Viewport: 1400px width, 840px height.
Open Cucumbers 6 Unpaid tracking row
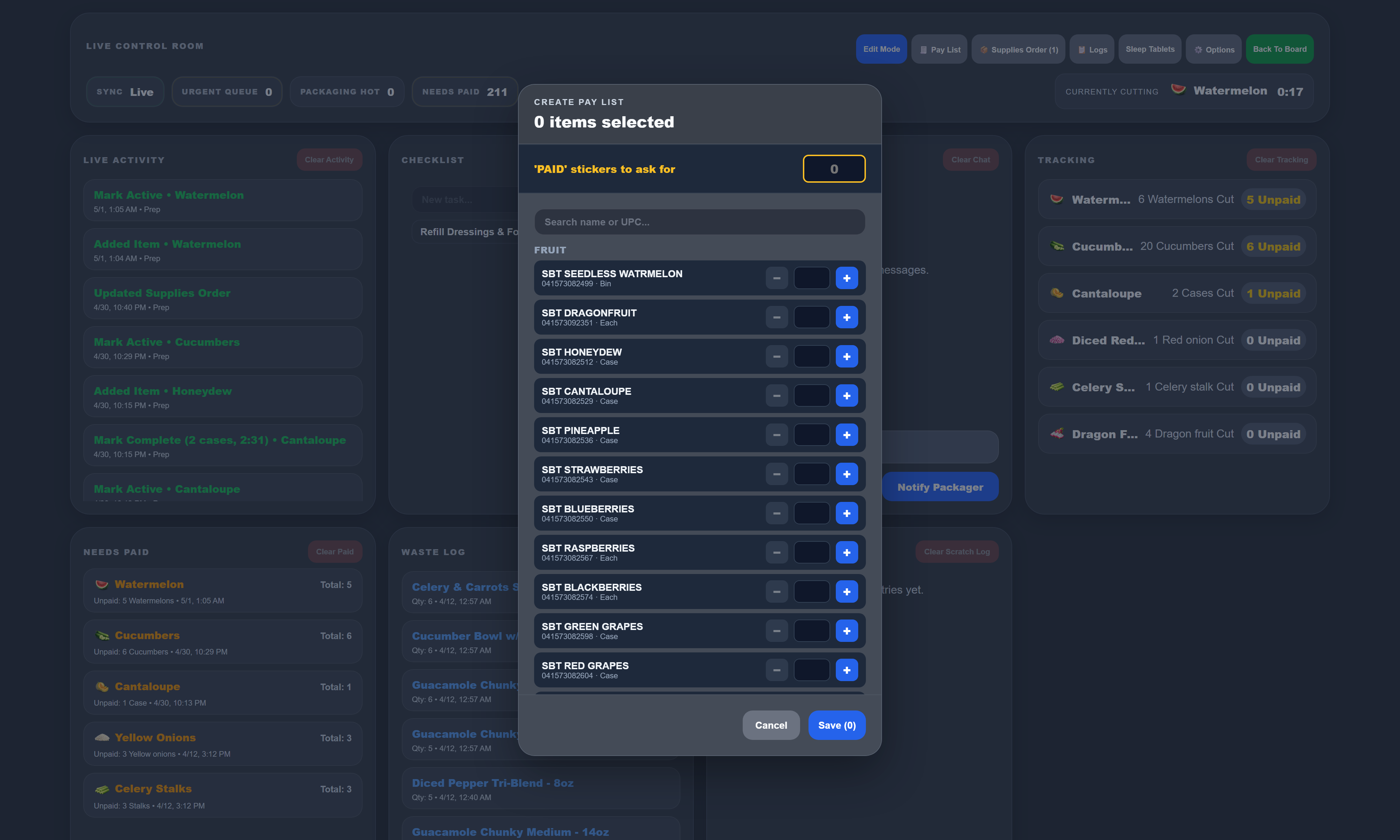1177,246
